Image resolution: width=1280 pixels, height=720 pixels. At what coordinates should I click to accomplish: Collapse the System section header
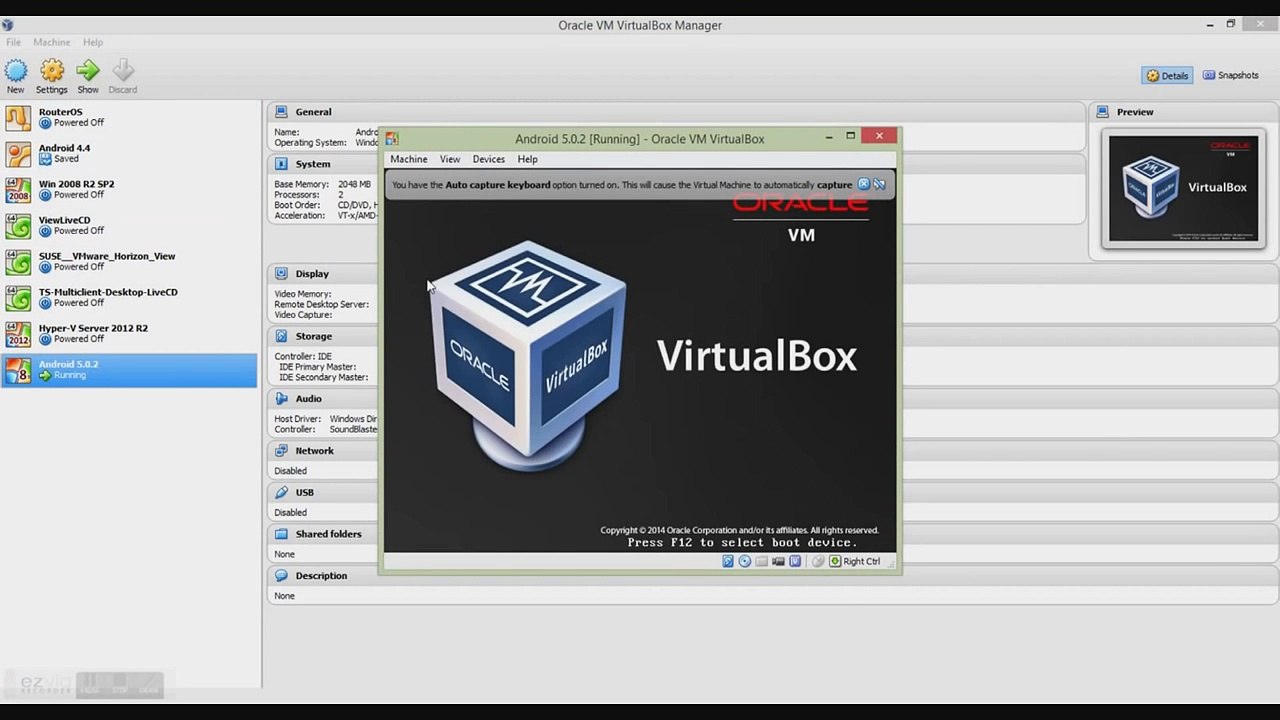pyautogui.click(x=676, y=164)
